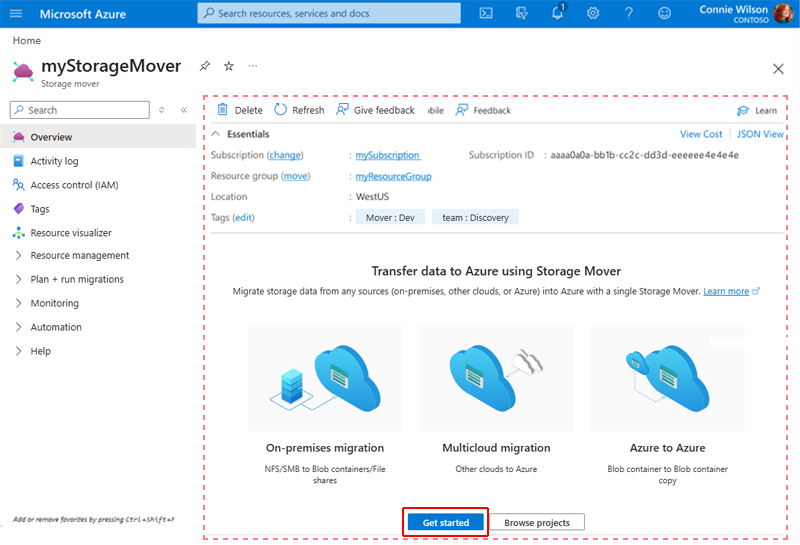This screenshot has height=545, width=800.
Task: Focus the global search resources box
Action: [329, 13]
